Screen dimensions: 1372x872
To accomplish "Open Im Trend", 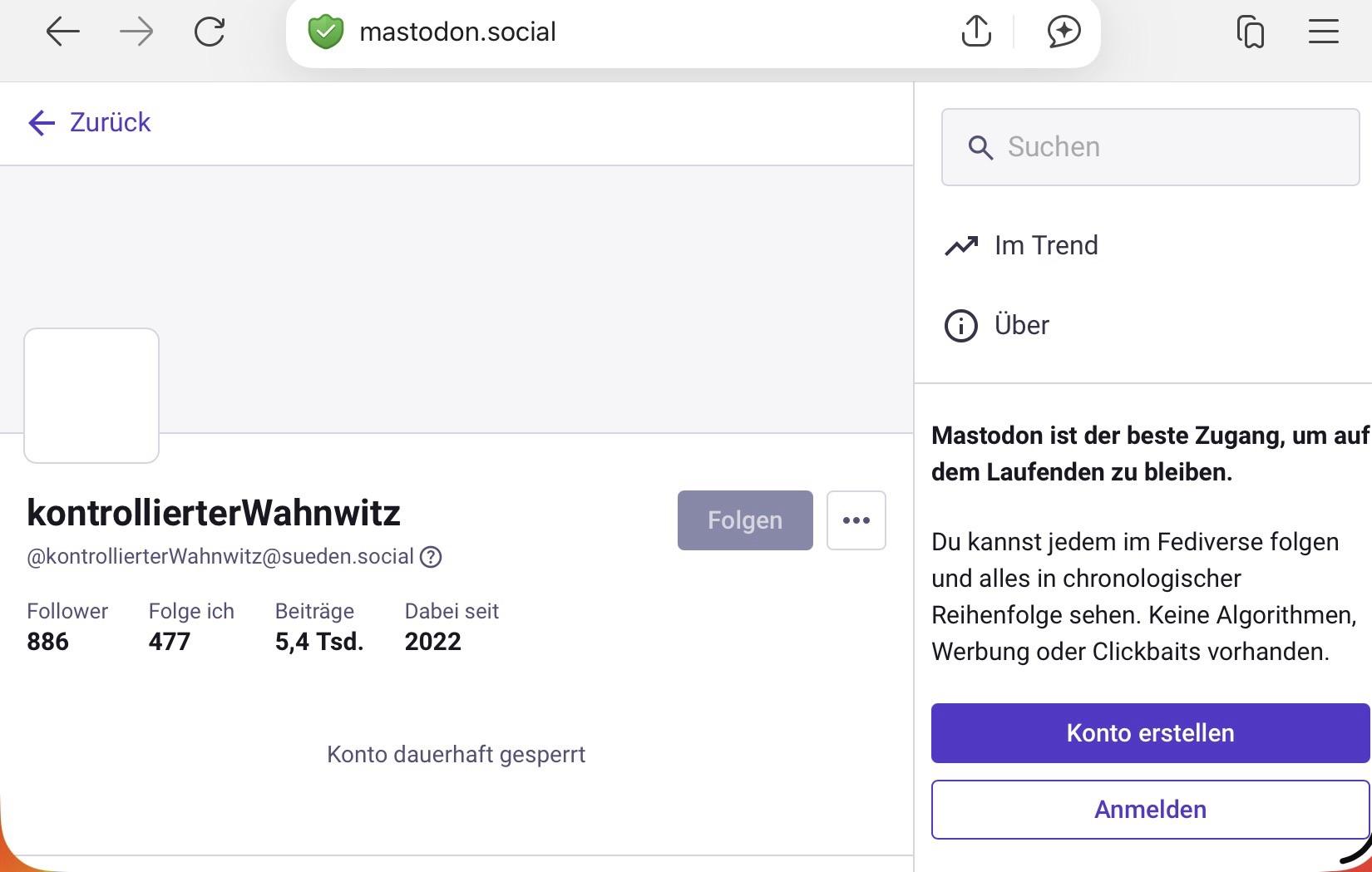I will [1021, 245].
